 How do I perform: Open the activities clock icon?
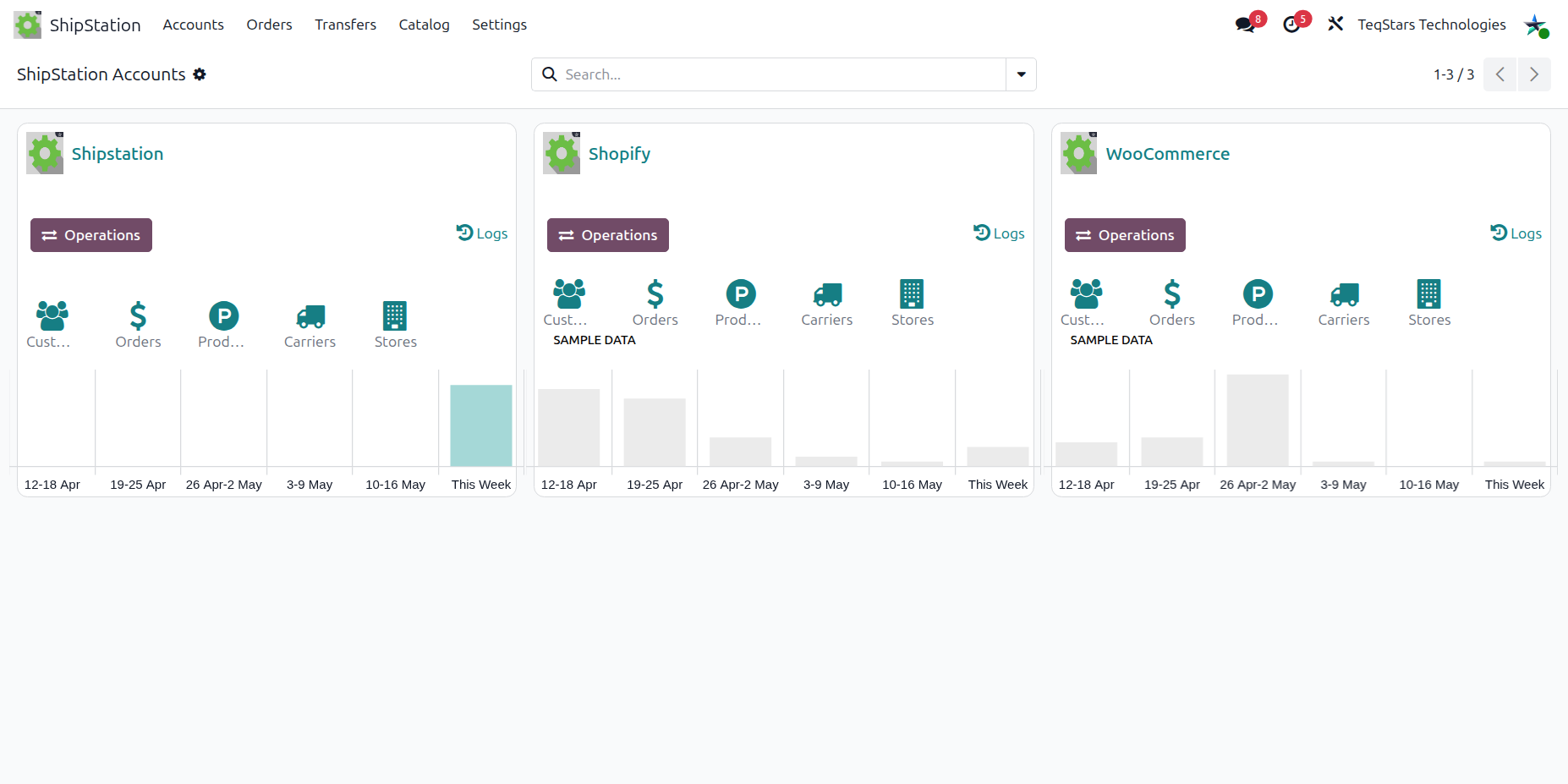point(1291,25)
